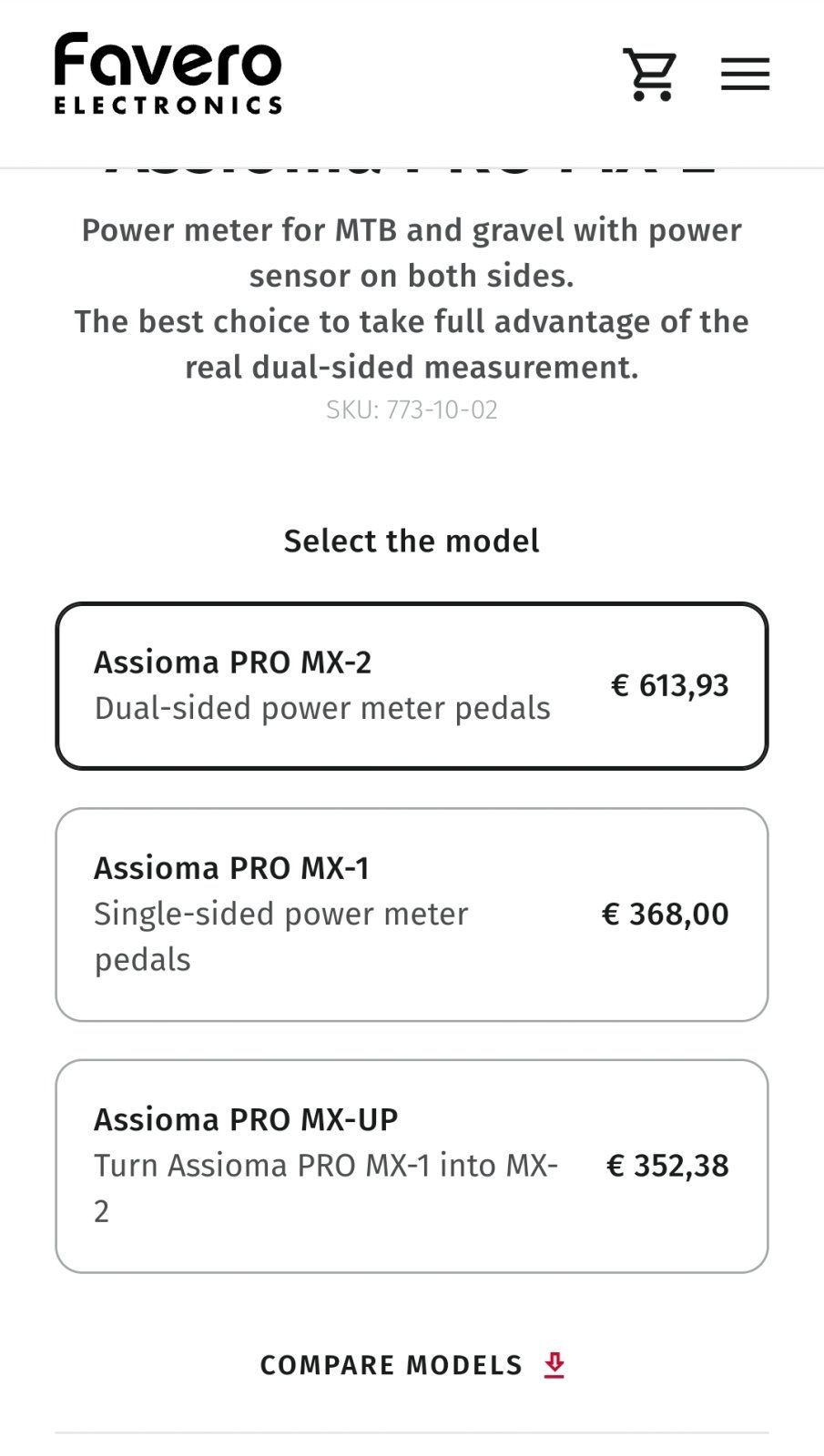Choose the Assioma PRO MX-1 model card
Image resolution: width=824 pixels, height=1456 pixels.
(x=412, y=915)
